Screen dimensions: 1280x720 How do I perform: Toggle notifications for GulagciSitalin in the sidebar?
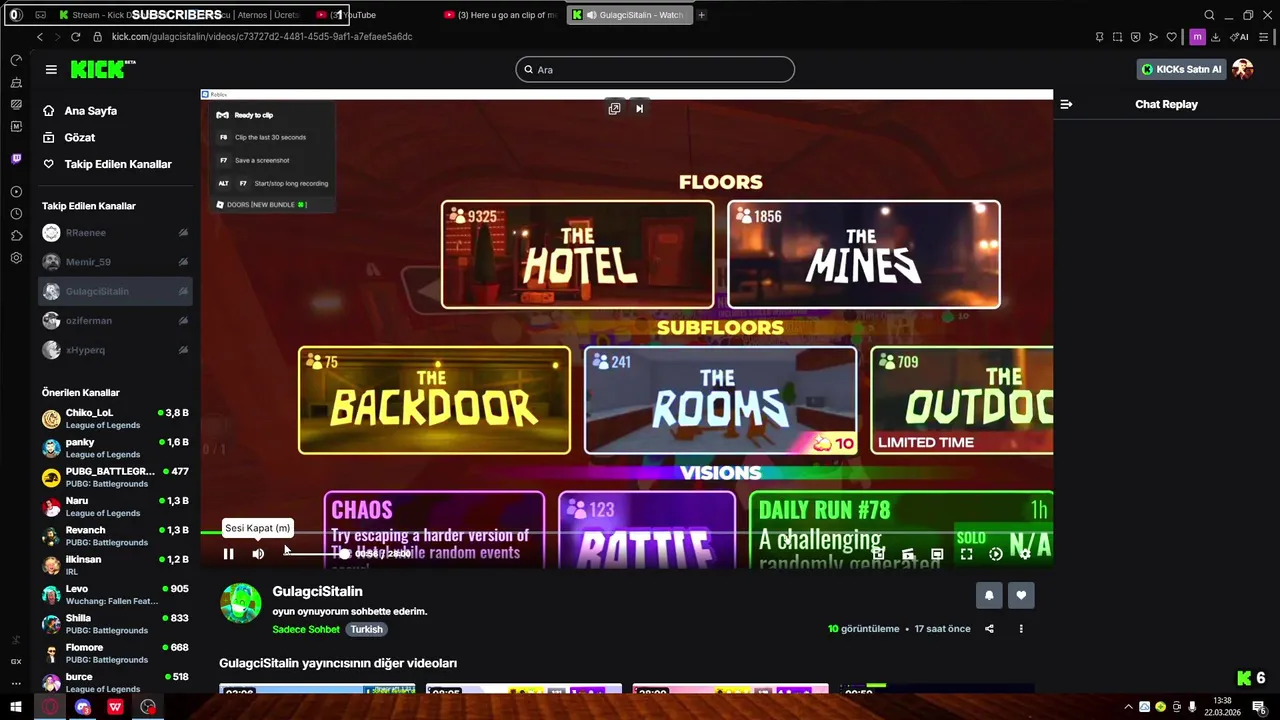click(183, 291)
